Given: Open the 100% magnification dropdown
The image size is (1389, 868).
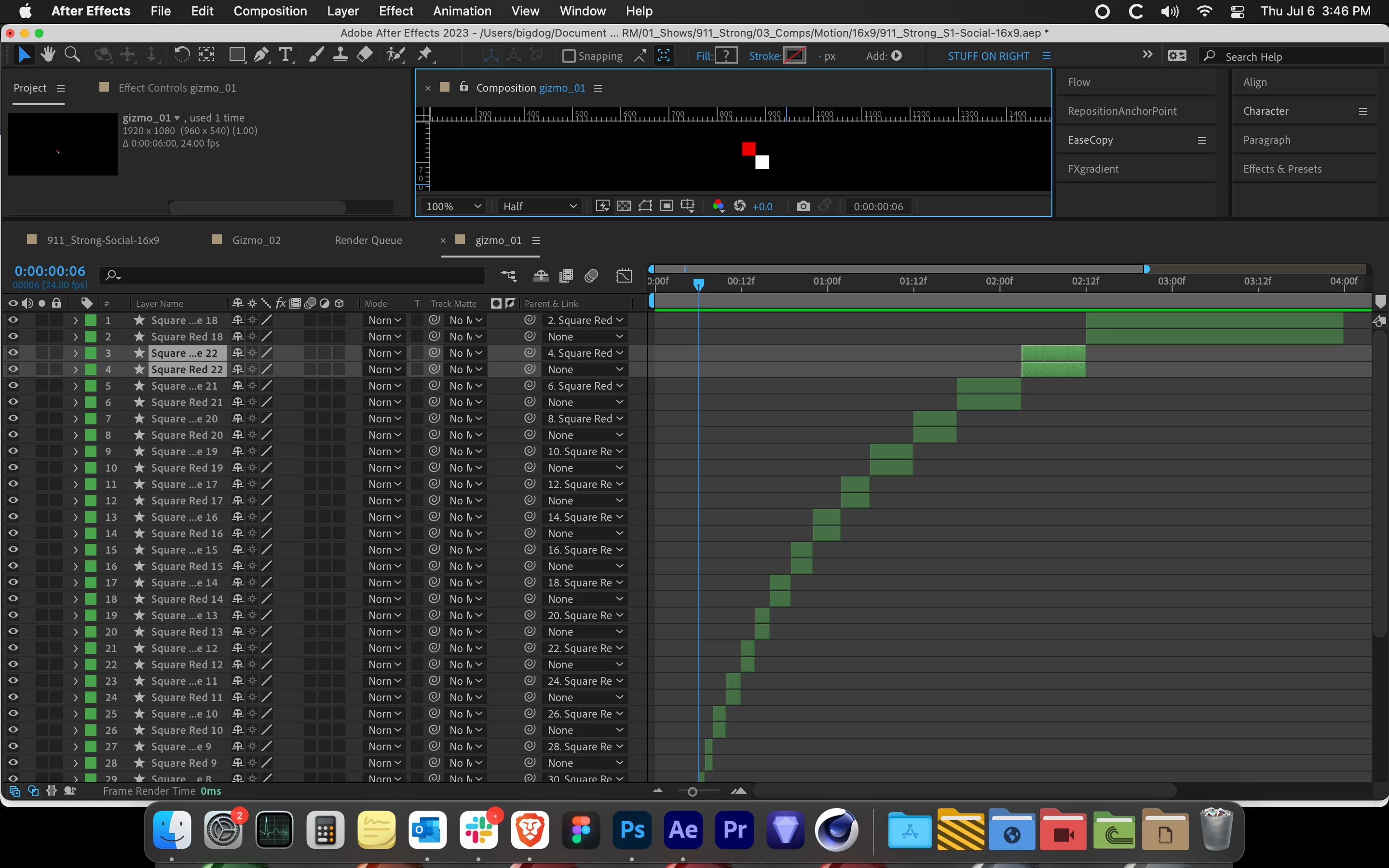Looking at the screenshot, I should click(453, 206).
